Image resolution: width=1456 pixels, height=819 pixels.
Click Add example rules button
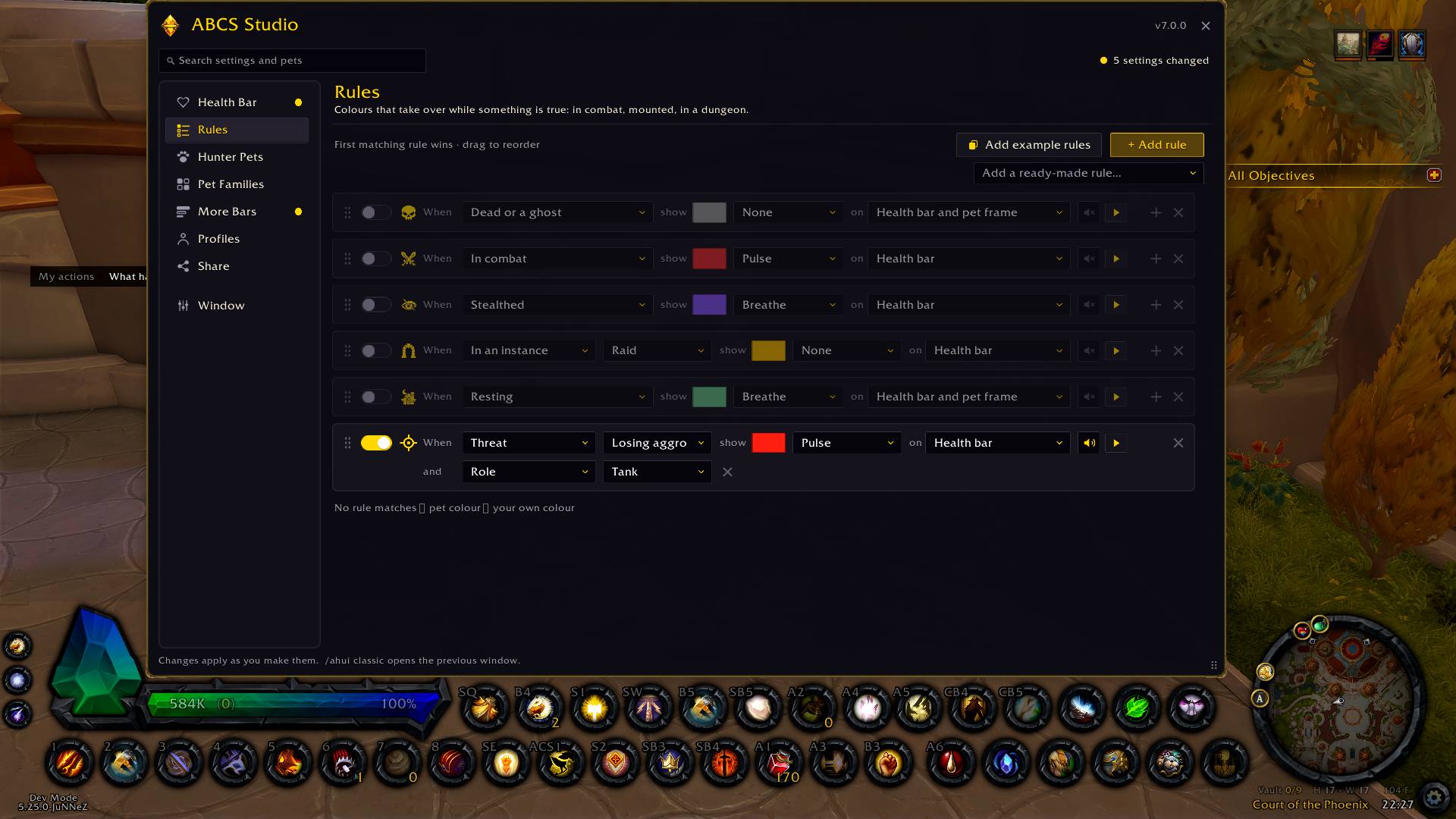pos(1029,145)
